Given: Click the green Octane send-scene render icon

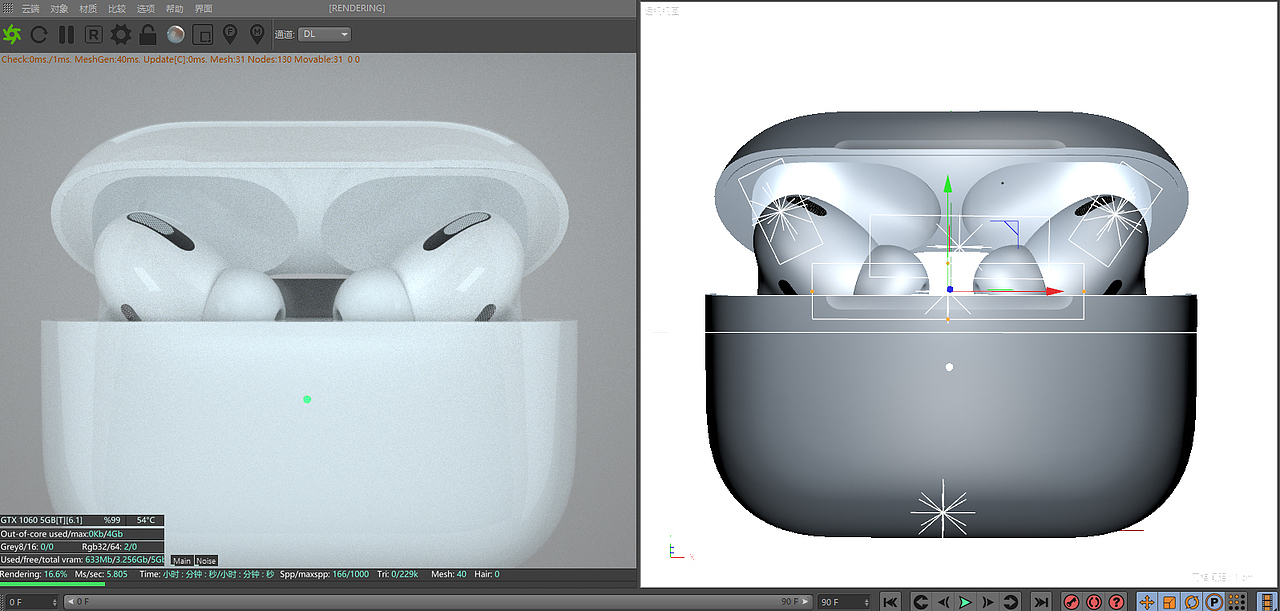Looking at the screenshot, I should tap(12, 35).
